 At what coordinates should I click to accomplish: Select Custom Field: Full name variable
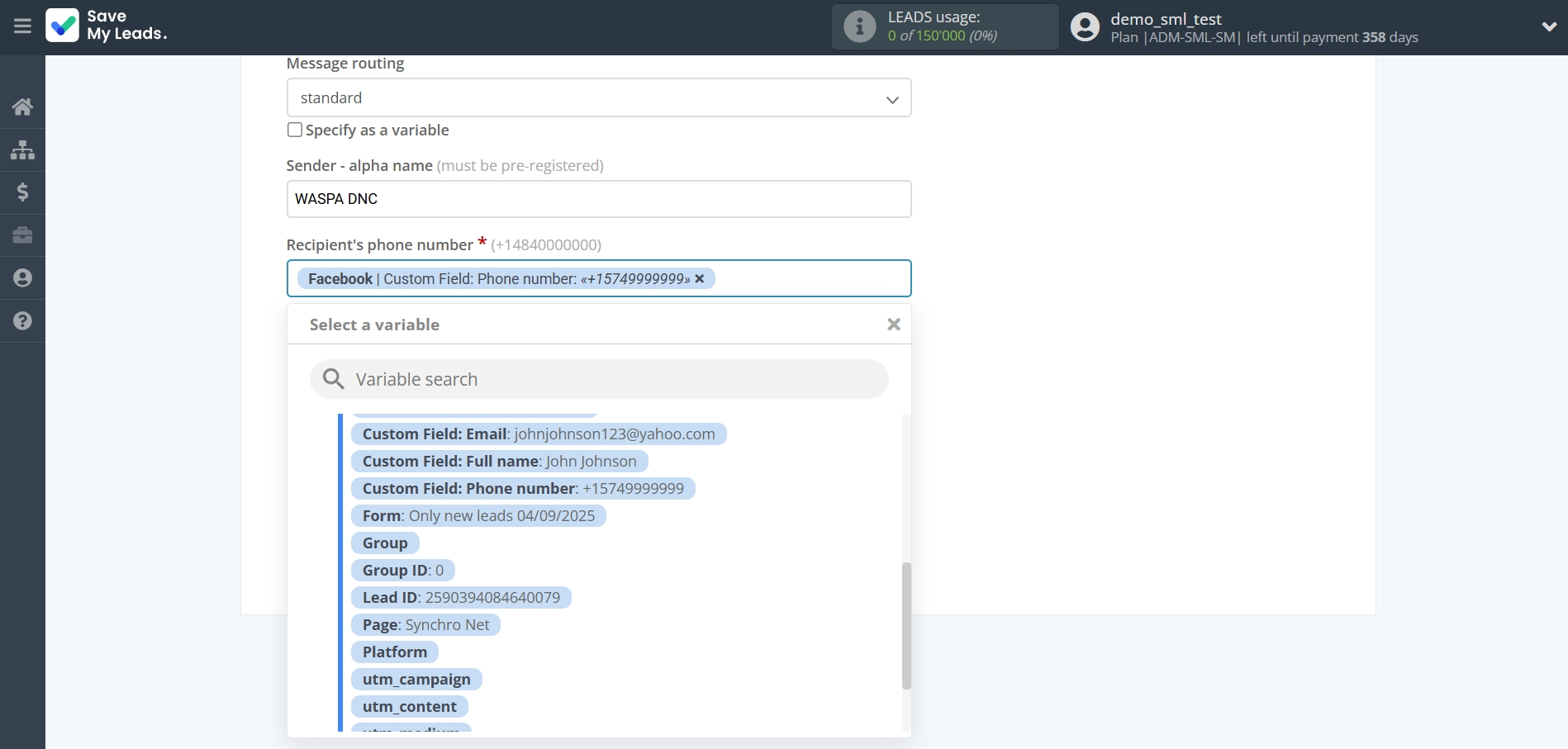(499, 462)
